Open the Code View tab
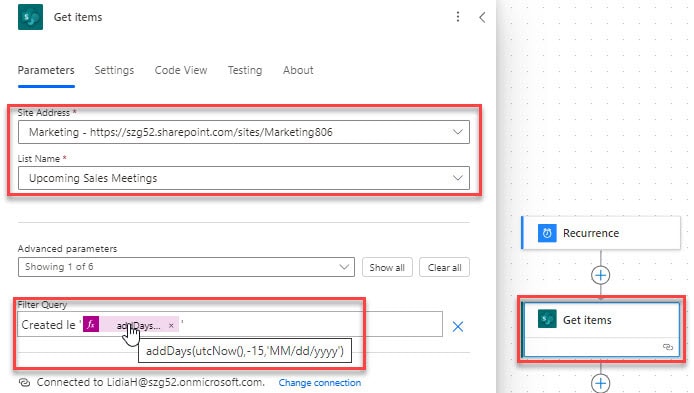Viewport: 694px width, 393px height. 181,70
